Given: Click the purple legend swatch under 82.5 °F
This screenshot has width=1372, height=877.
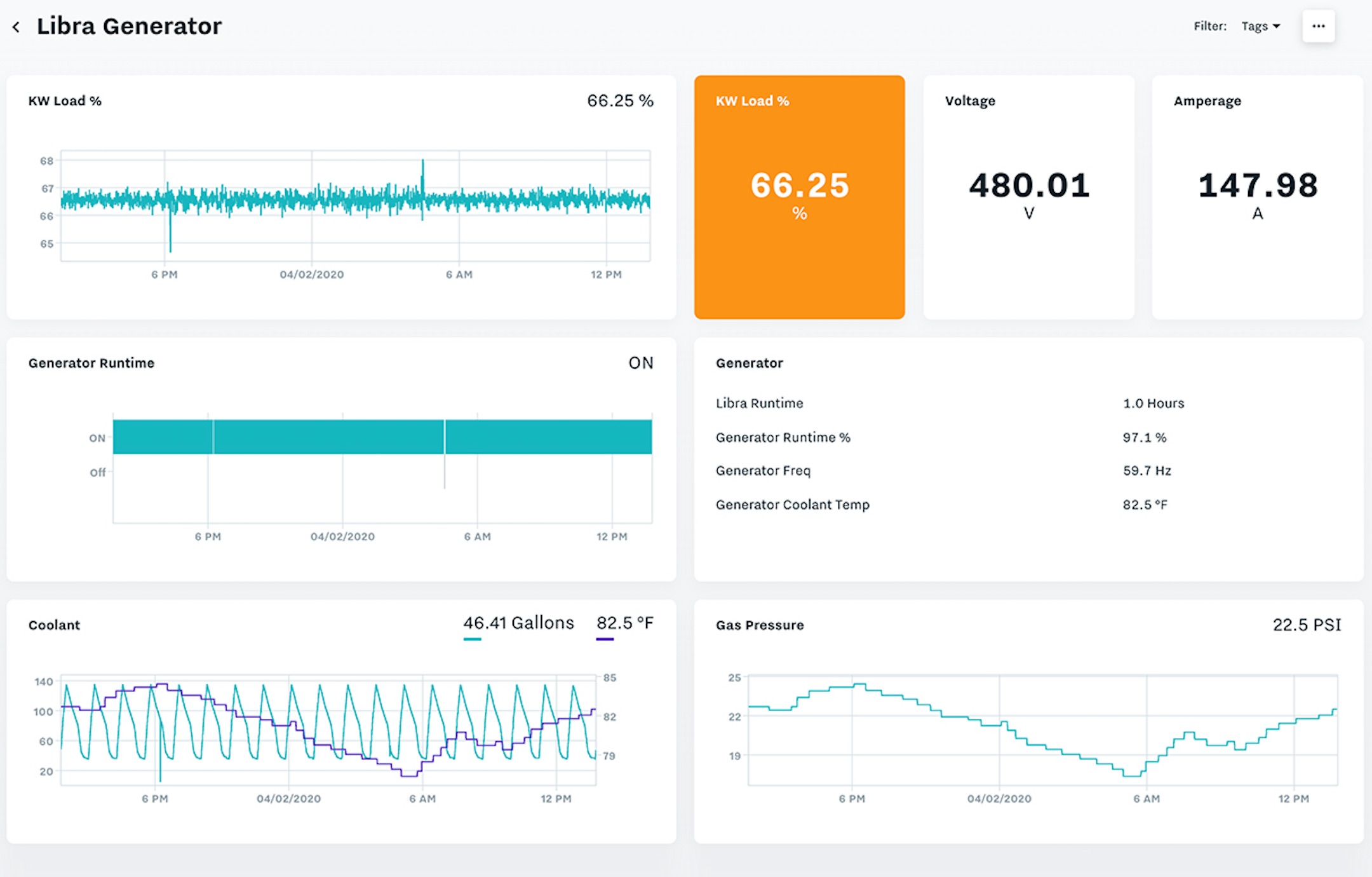Looking at the screenshot, I should (x=605, y=639).
